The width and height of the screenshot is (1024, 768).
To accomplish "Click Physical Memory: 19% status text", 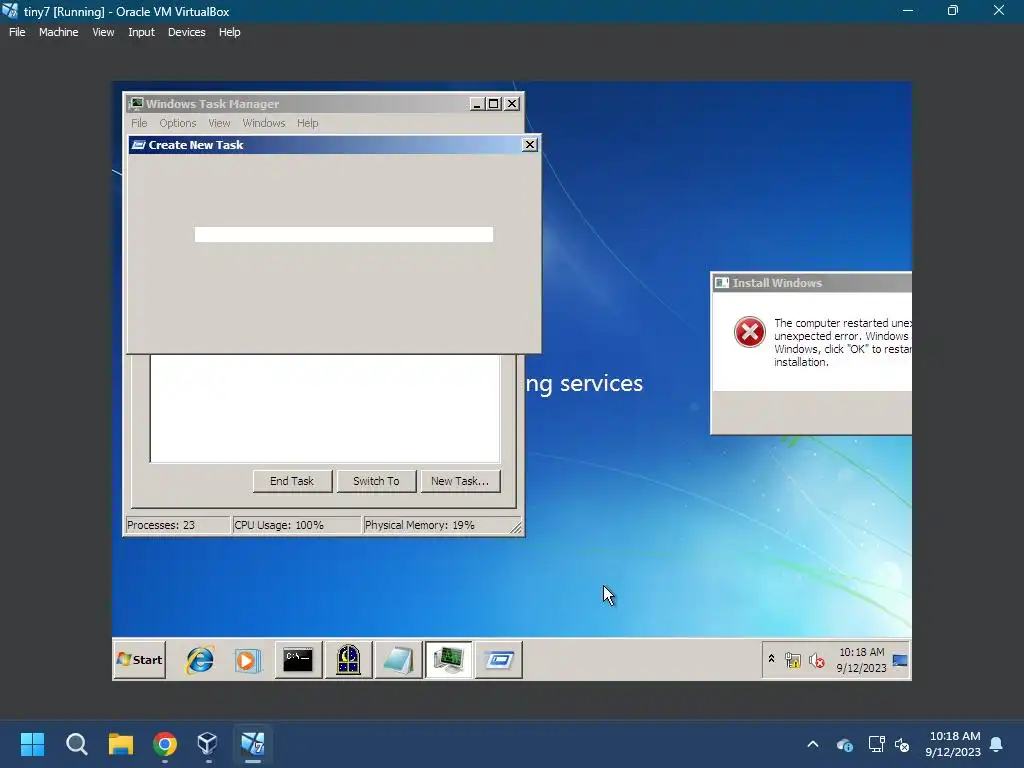I will click(419, 525).
